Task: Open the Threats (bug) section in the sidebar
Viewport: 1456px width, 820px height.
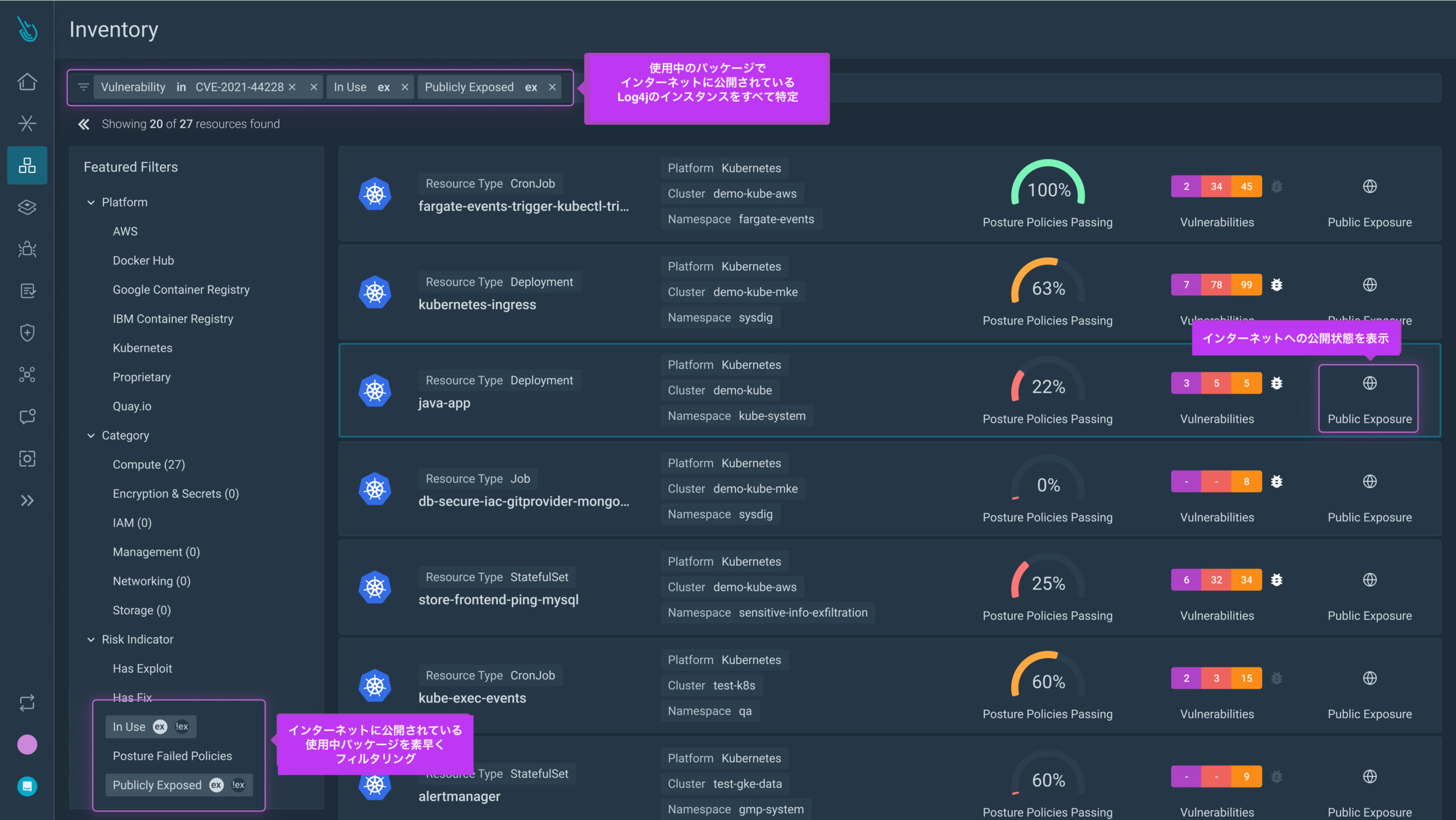Action: coord(27,249)
